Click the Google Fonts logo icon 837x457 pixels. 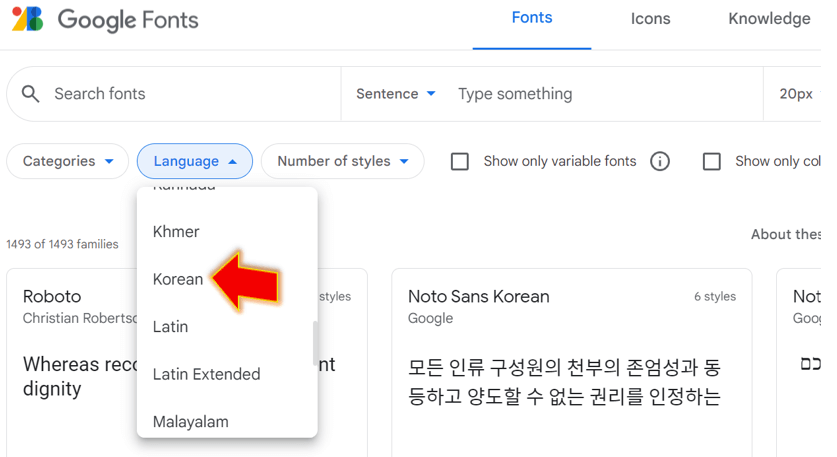(x=28, y=19)
